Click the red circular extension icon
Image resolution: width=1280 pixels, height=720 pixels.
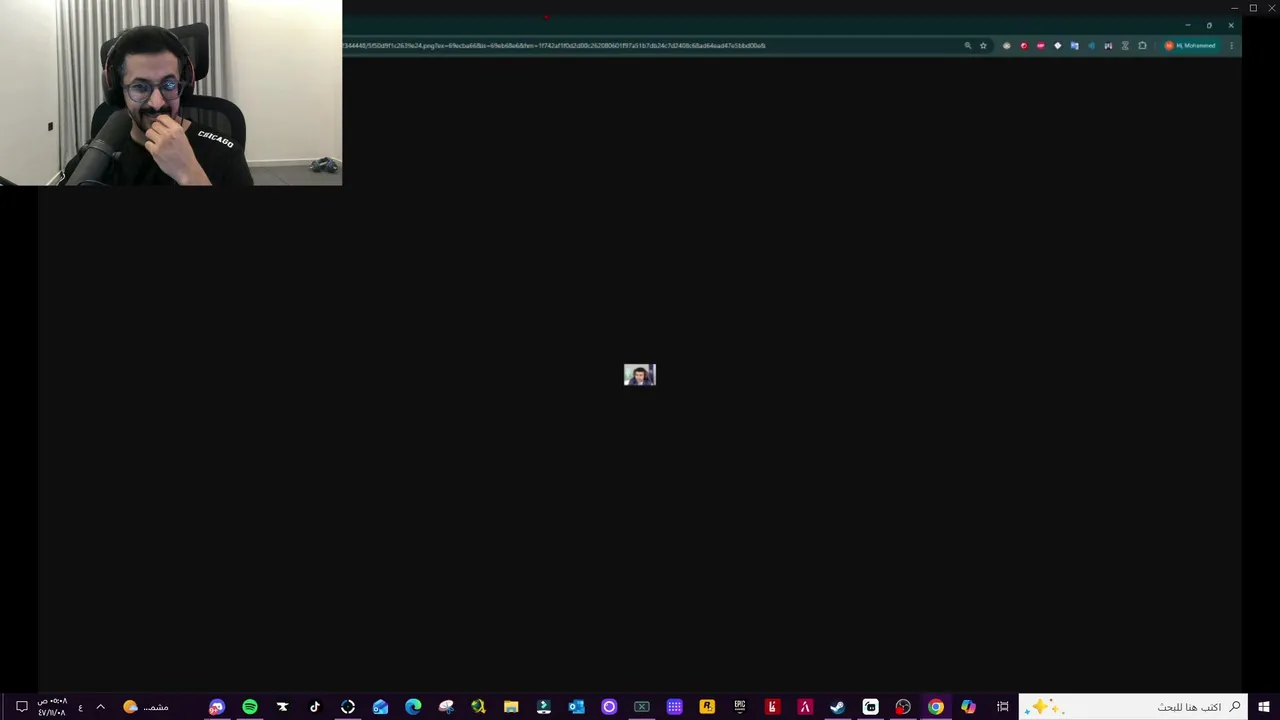point(1024,45)
